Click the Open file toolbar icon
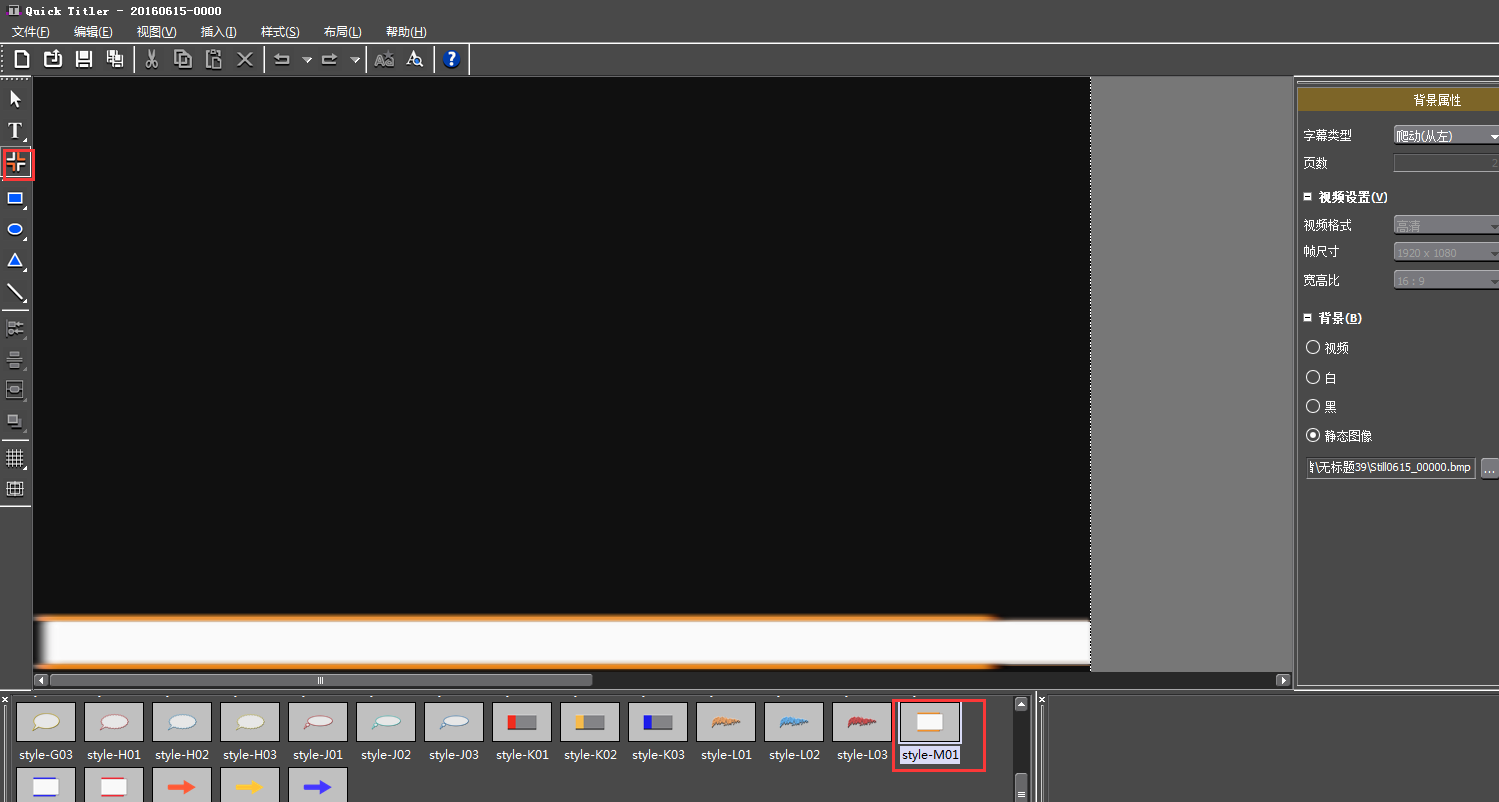This screenshot has height=802, width=1499. (53, 59)
